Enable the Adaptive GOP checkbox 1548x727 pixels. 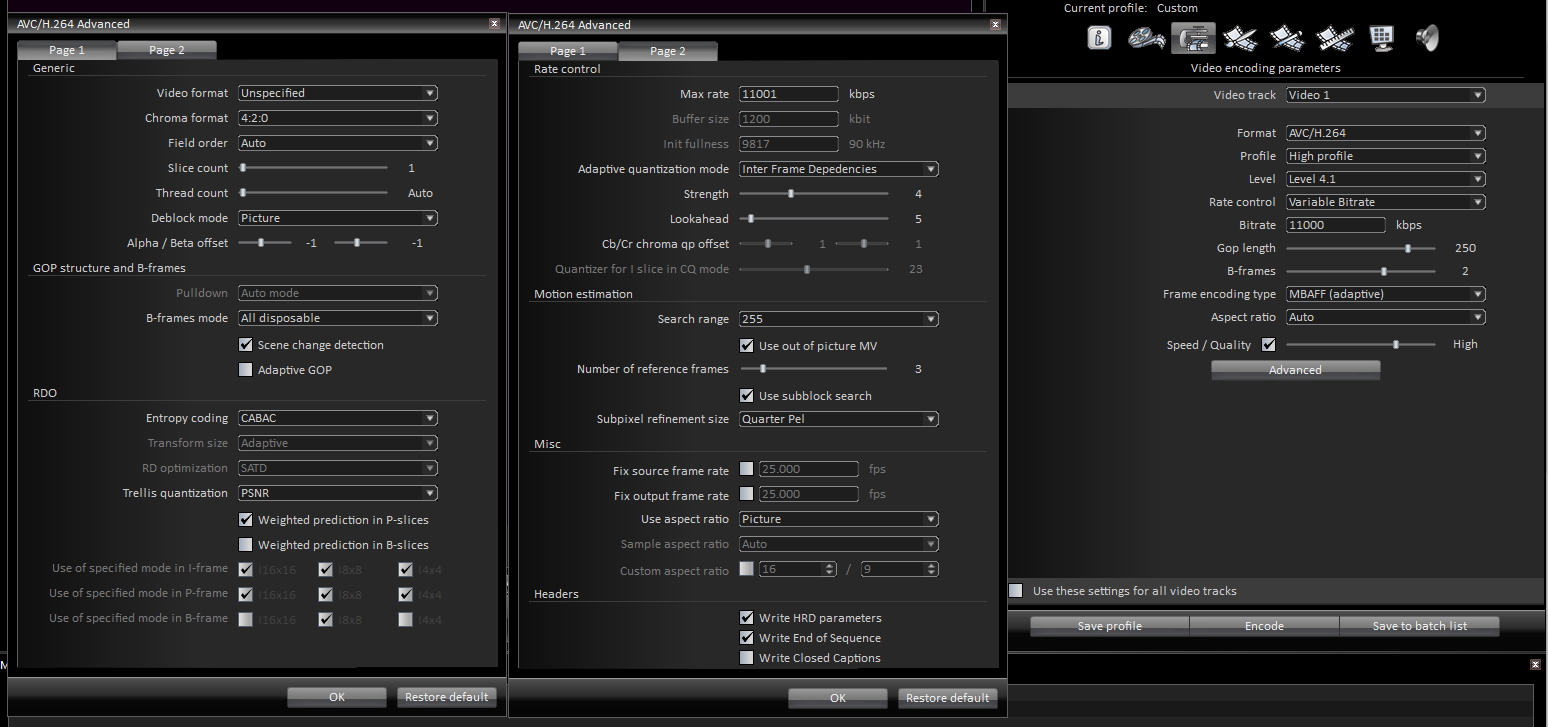point(246,370)
